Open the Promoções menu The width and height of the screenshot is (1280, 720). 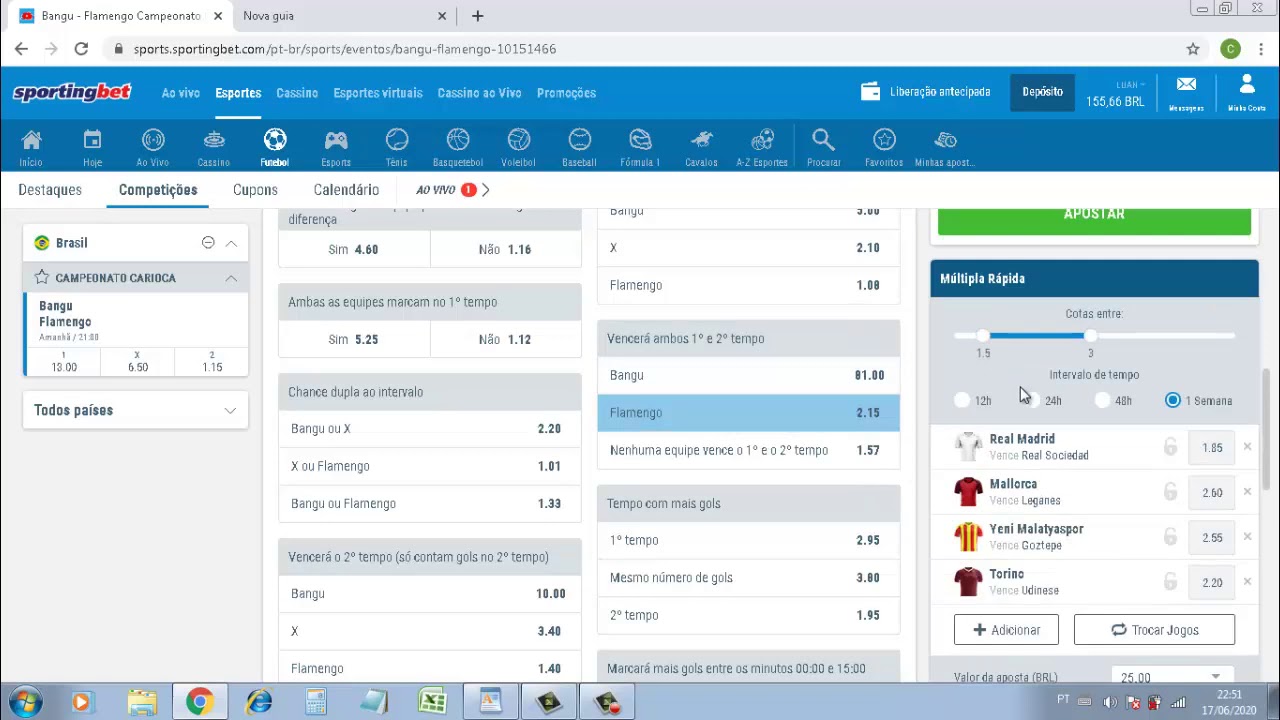(566, 93)
